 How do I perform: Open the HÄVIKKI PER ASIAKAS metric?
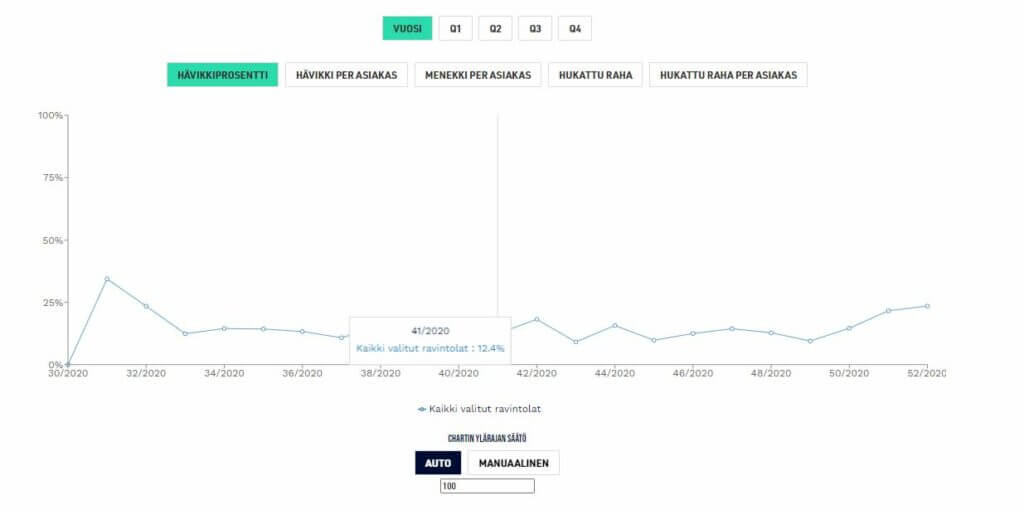click(346, 75)
